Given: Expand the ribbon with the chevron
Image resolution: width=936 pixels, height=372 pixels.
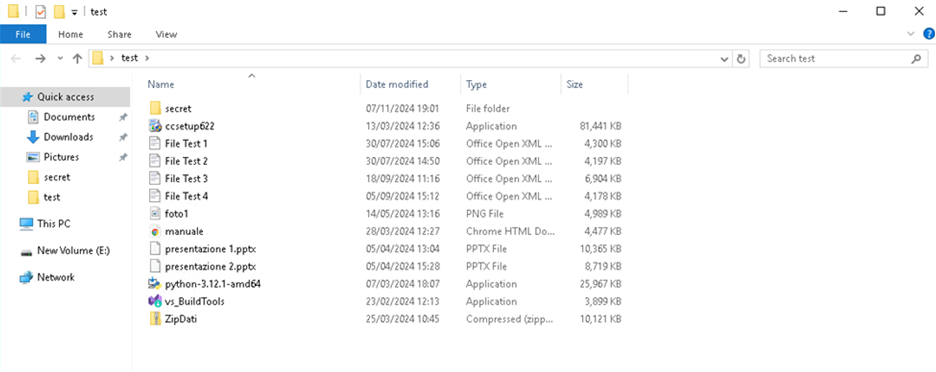Looking at the screenshot, I should click(x=911, y=34).
